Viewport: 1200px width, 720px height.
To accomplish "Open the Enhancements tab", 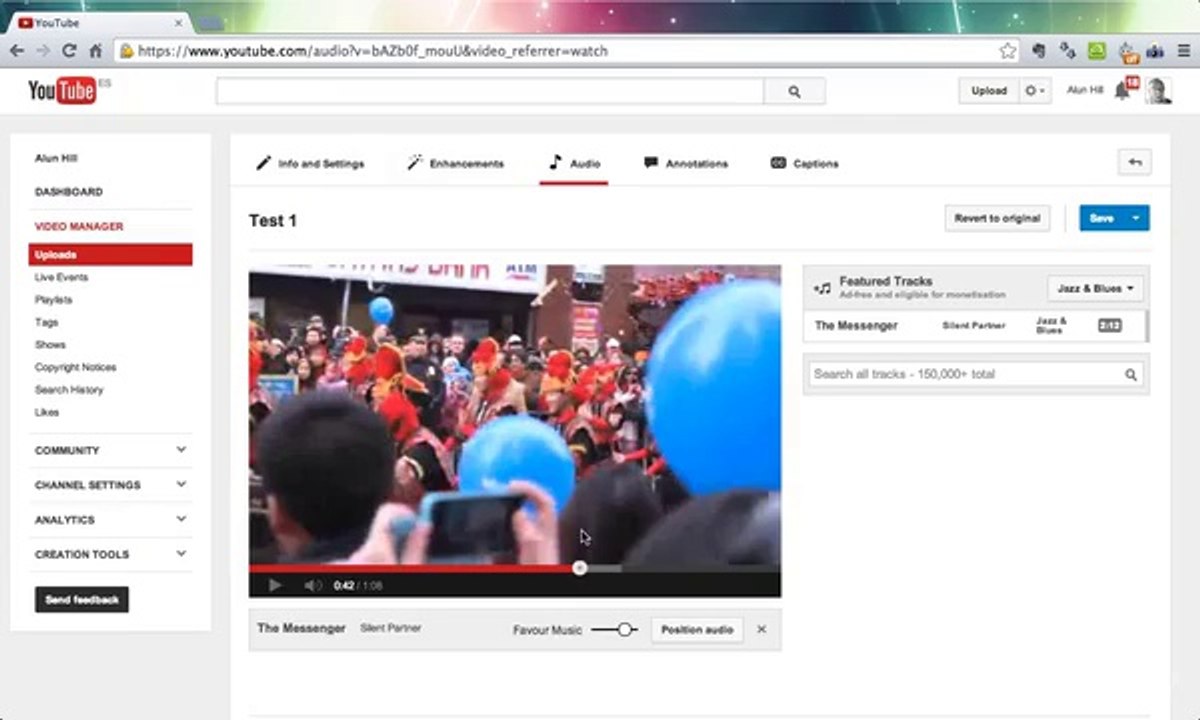I will 456,163.
